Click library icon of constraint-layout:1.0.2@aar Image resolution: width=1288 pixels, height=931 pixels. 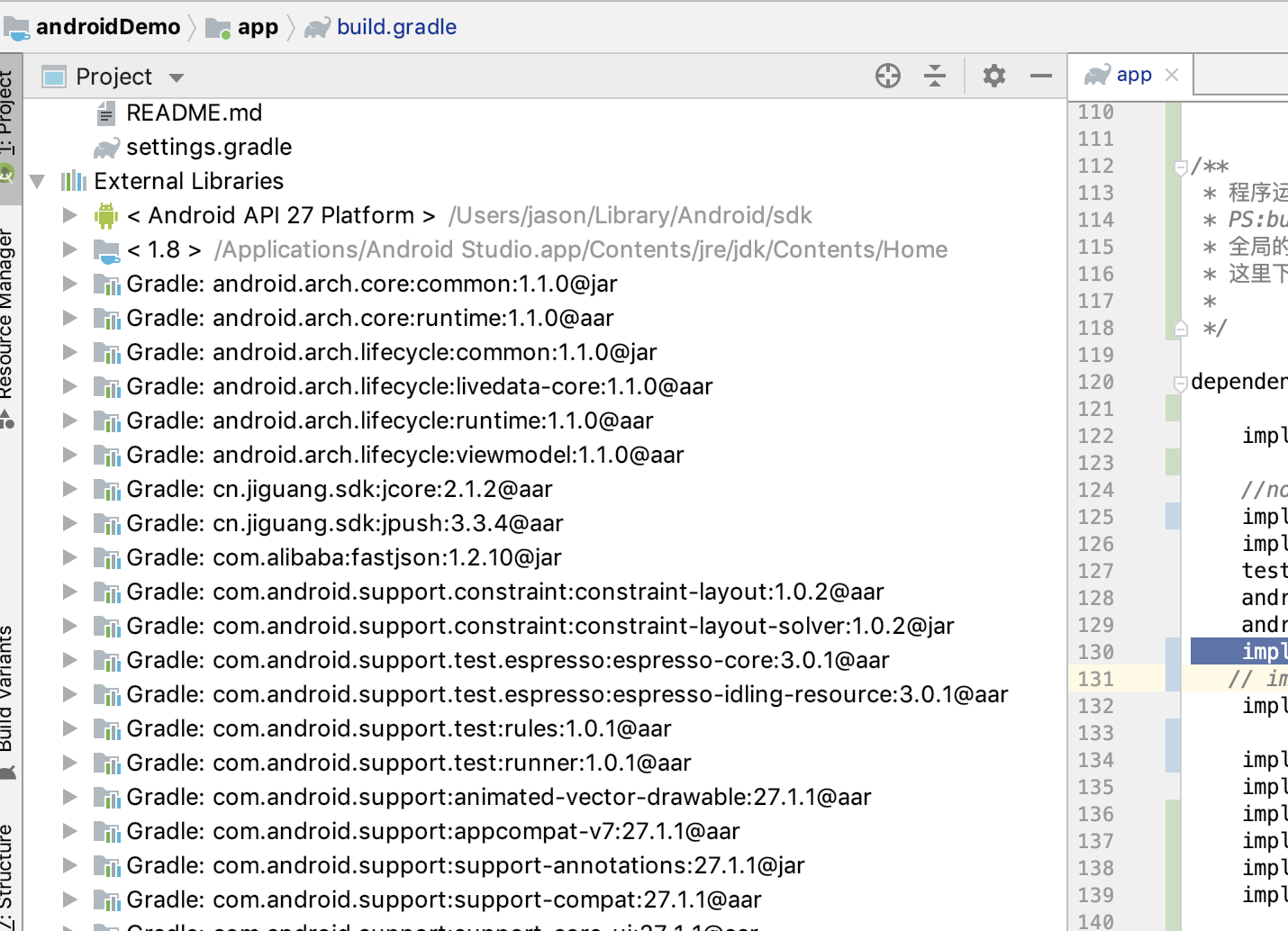107,592
